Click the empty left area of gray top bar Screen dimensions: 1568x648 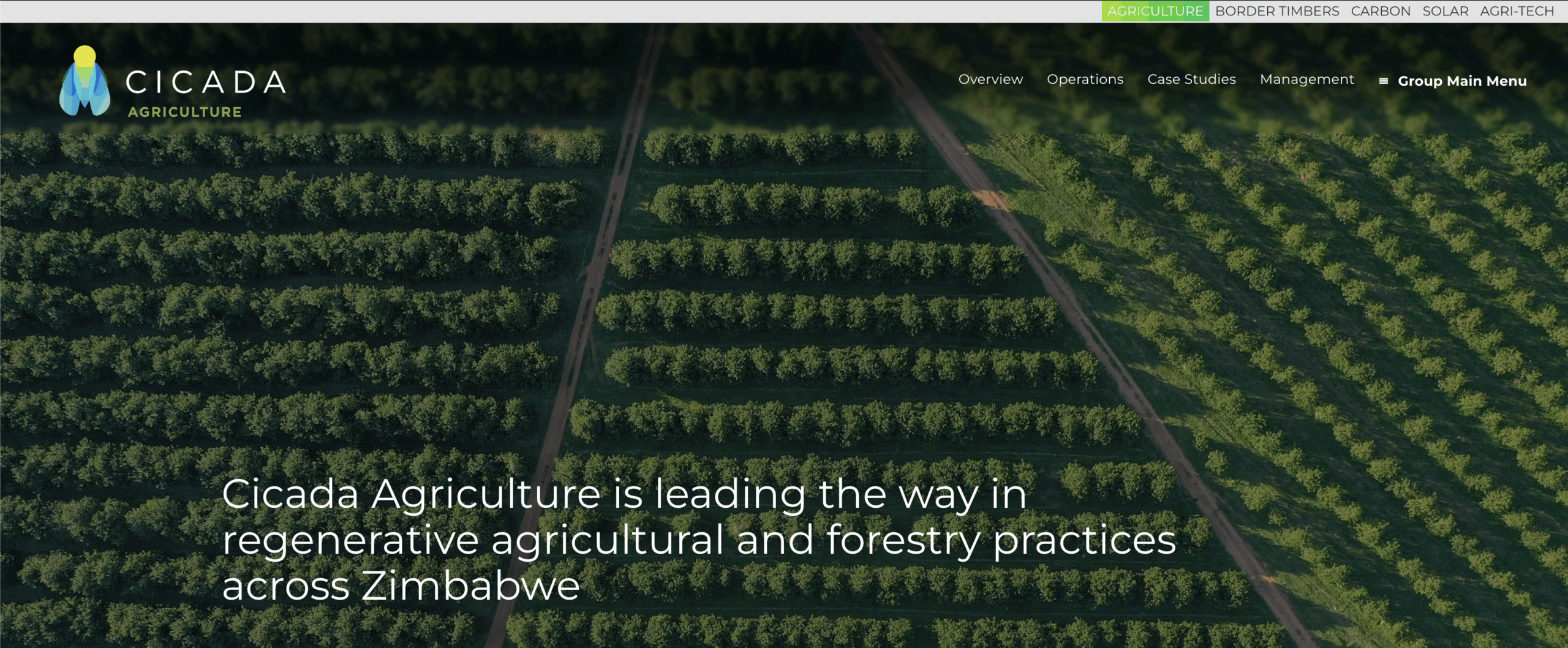point(490,11)
